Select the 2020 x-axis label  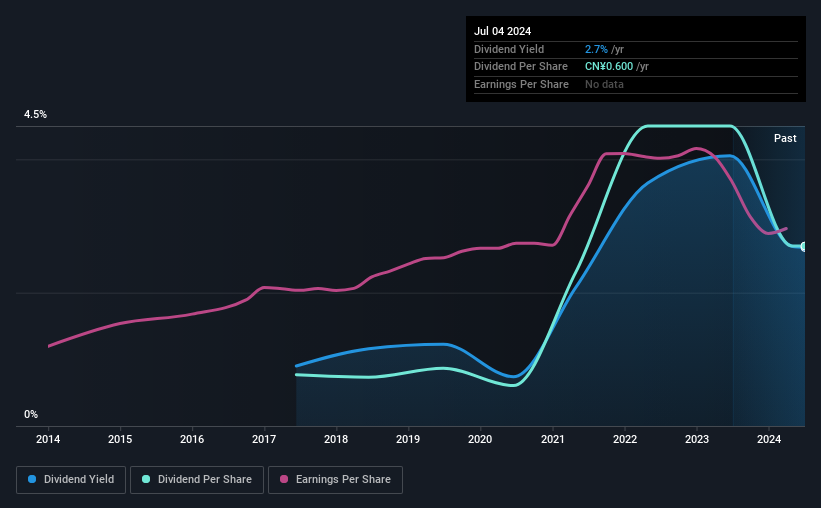click(480, 439)
